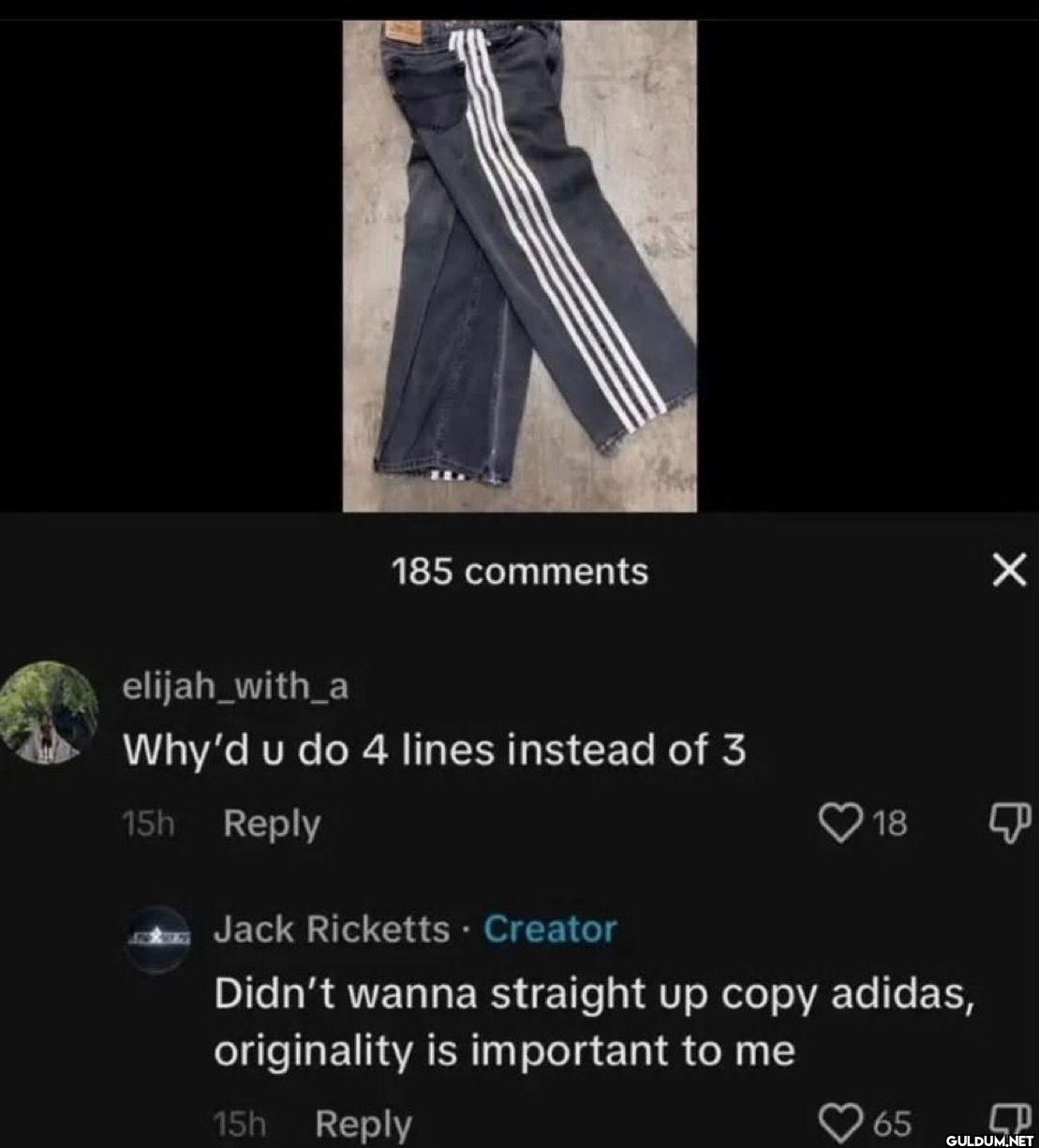
Task: Tap the blue Creator label
Action: pyautogui.click(x=551, y=930)
